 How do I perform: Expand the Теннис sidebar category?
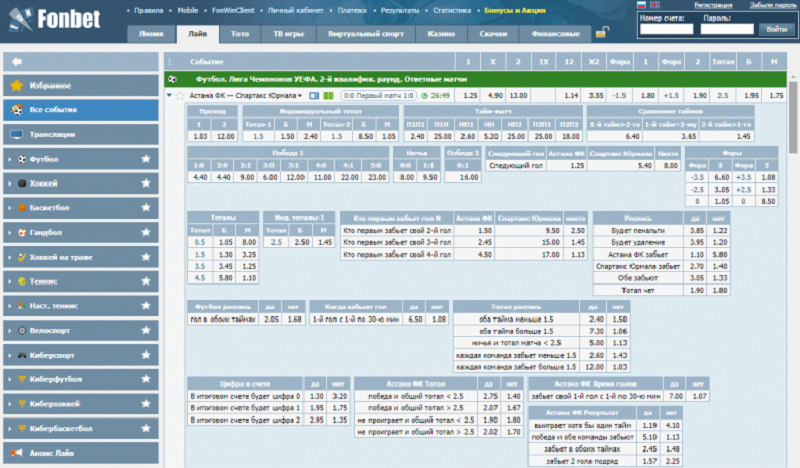pos(10,282)
